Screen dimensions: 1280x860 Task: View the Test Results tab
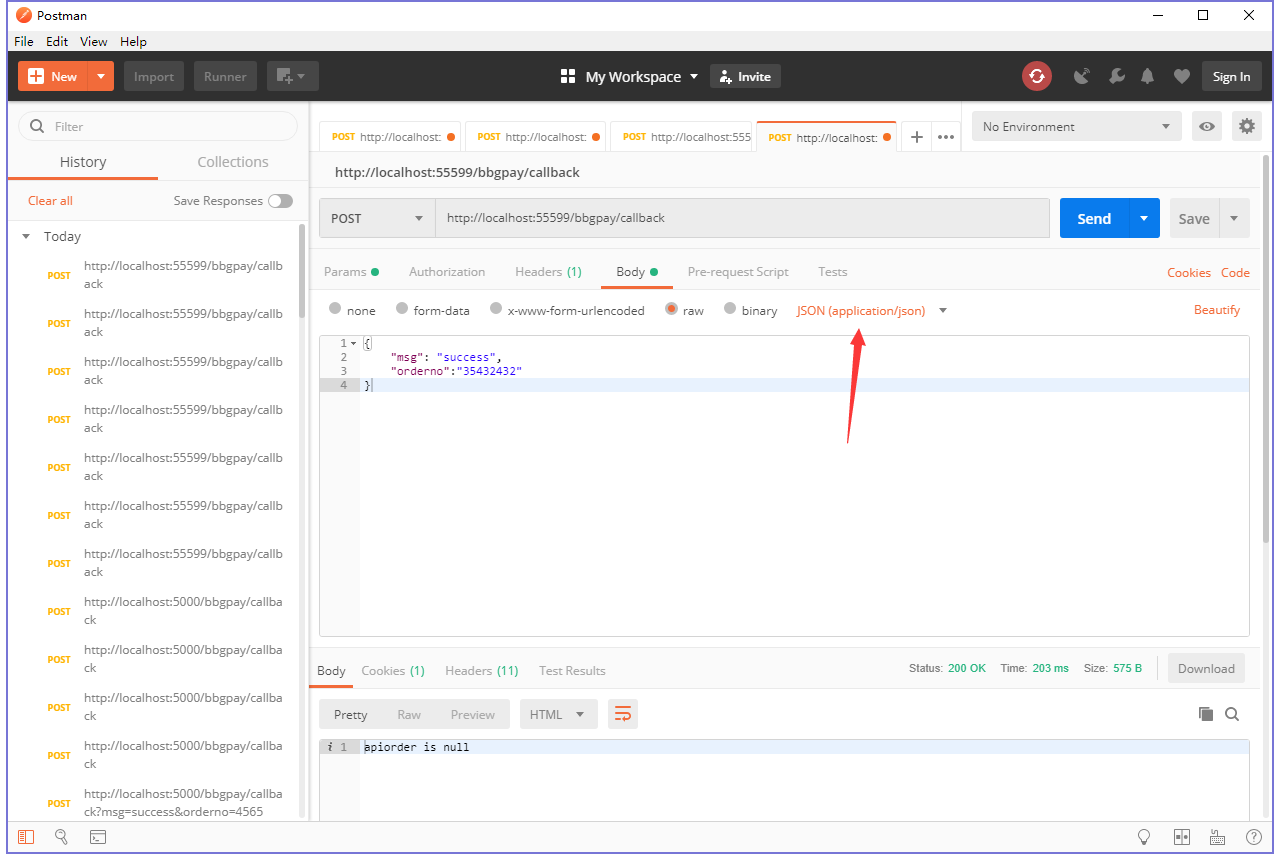tap(572, 670)
